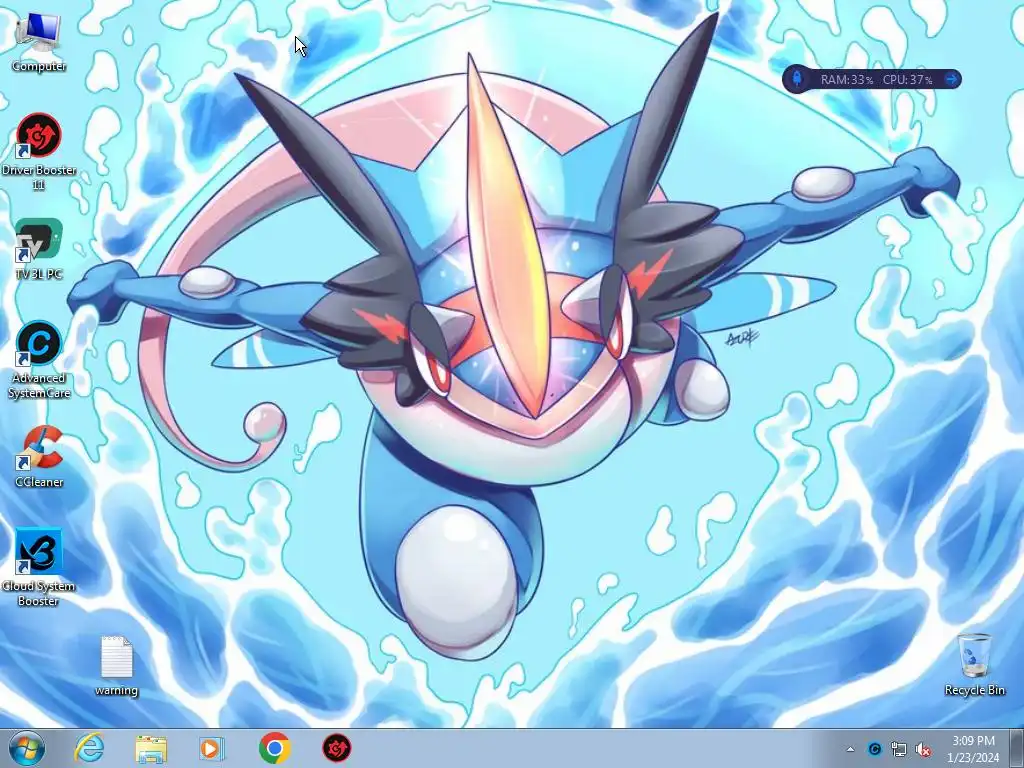Open Driver Booster from the taskbar
The height and width of the screenshot is (768, 1024).
(x=336, y=748)
